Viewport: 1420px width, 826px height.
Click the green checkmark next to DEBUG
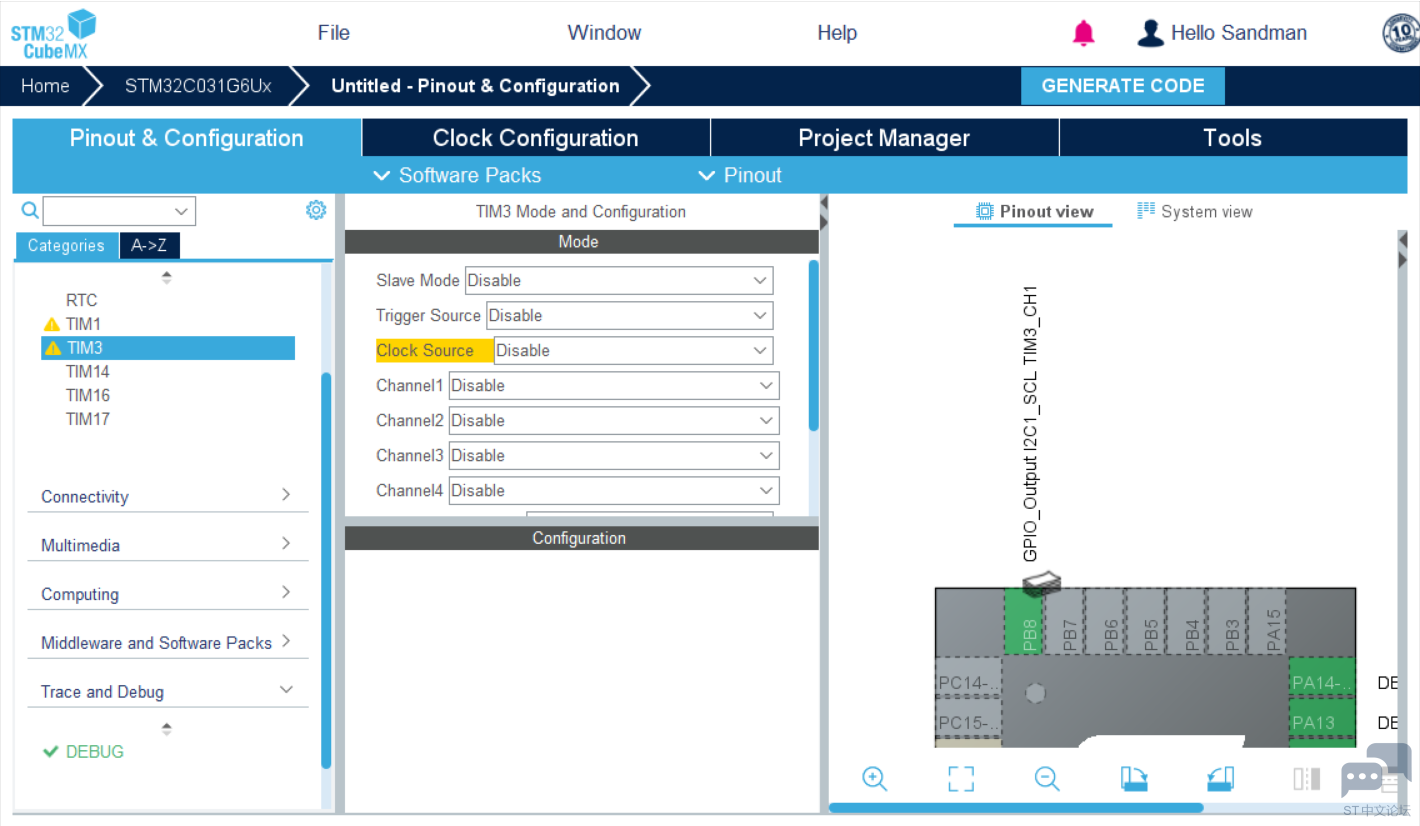pos(51,752)
